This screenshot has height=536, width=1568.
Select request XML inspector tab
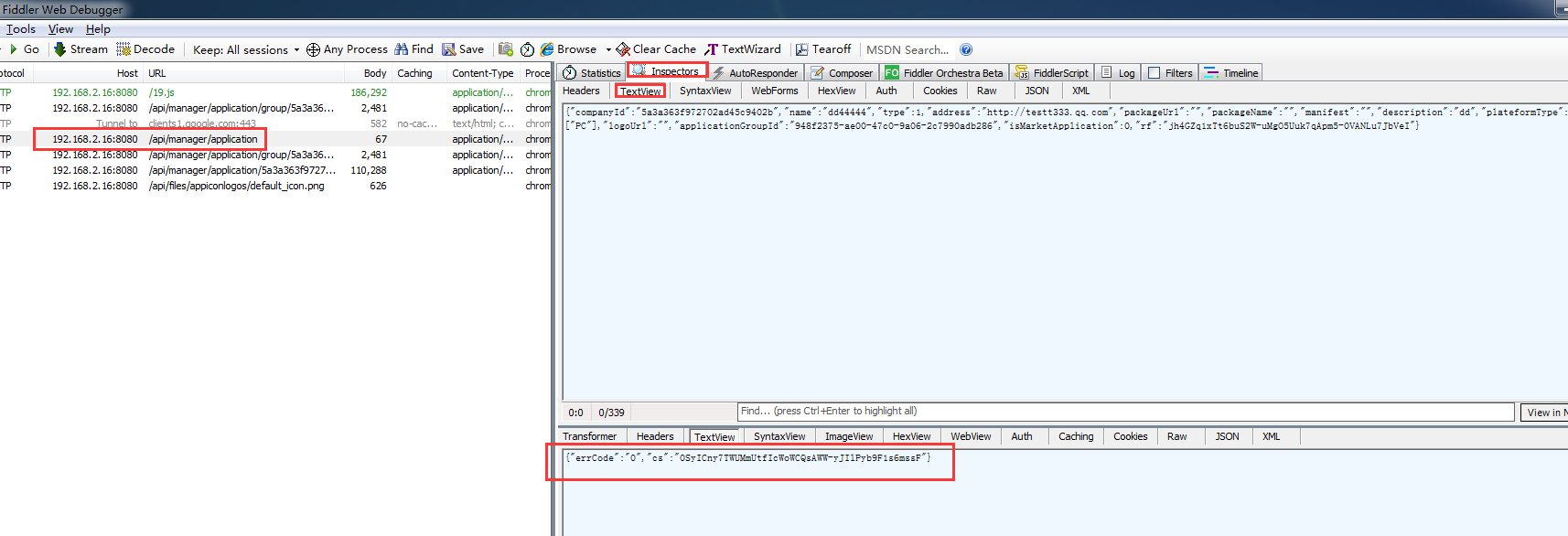1080,91
